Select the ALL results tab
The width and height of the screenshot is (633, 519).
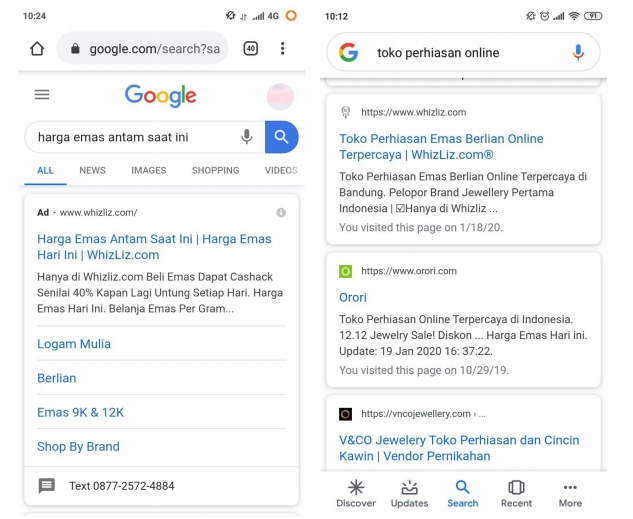[x=45, y=170]
